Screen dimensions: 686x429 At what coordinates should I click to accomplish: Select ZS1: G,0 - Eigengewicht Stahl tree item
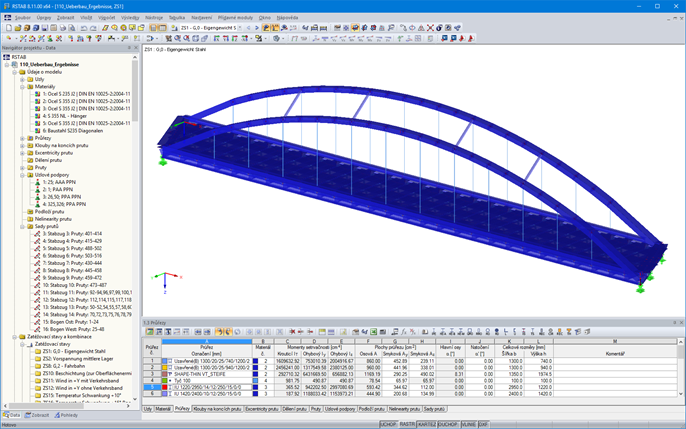point(74,351)
